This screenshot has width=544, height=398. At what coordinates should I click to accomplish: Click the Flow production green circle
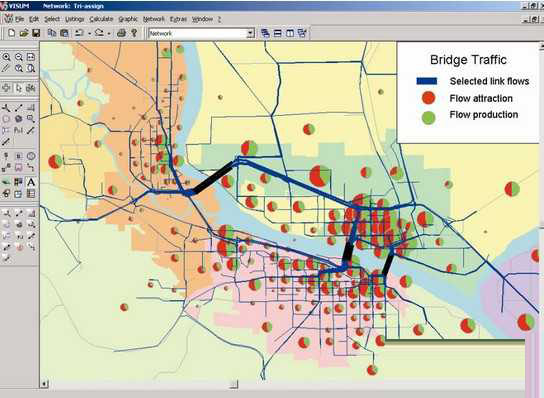[x=428, y=118]
